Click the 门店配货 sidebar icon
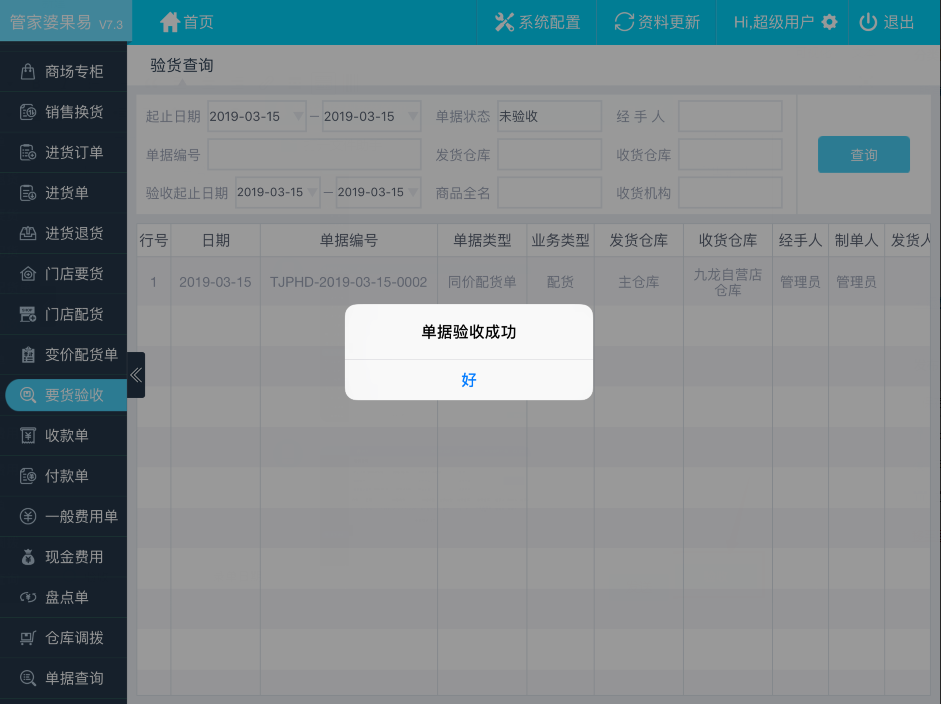Screen dimensions: 941x704 coord(28,314)
